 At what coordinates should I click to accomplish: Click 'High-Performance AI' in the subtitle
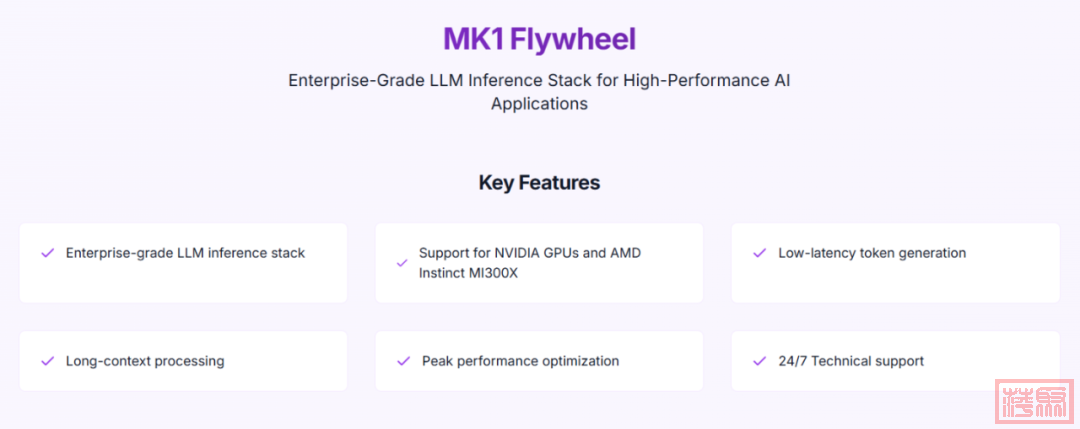pos(707,80)
